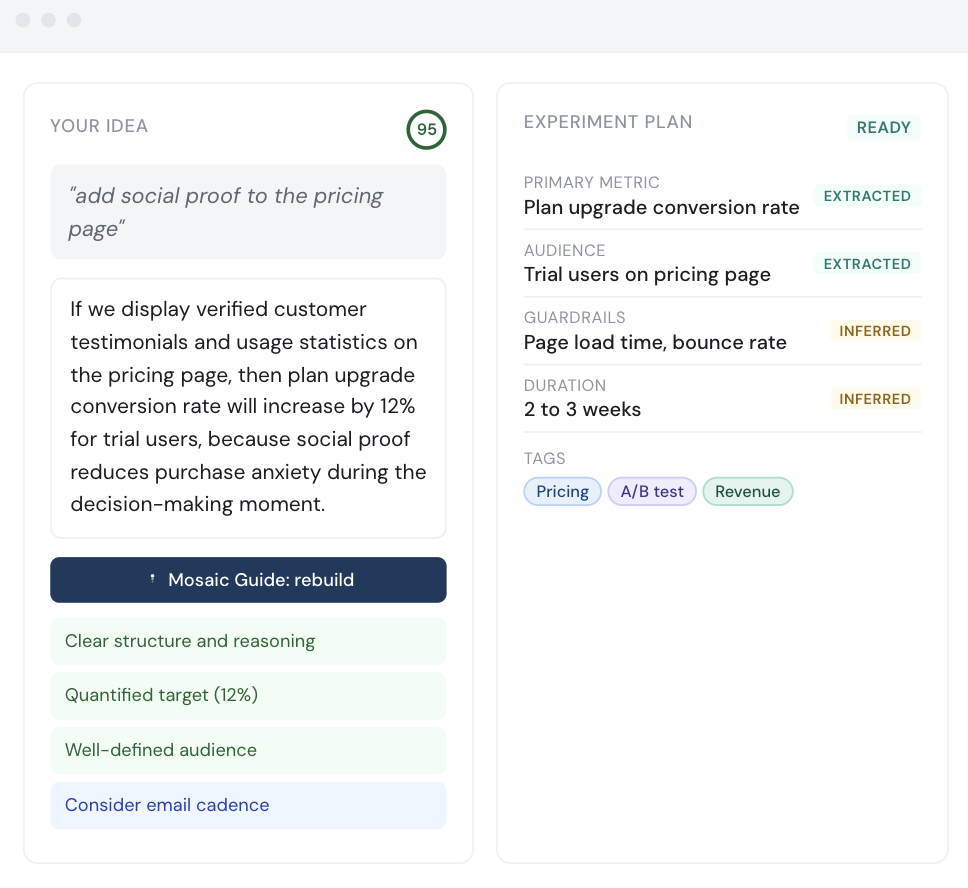Select the A/B test tag
Screen dimensions: 968x888
652,491
